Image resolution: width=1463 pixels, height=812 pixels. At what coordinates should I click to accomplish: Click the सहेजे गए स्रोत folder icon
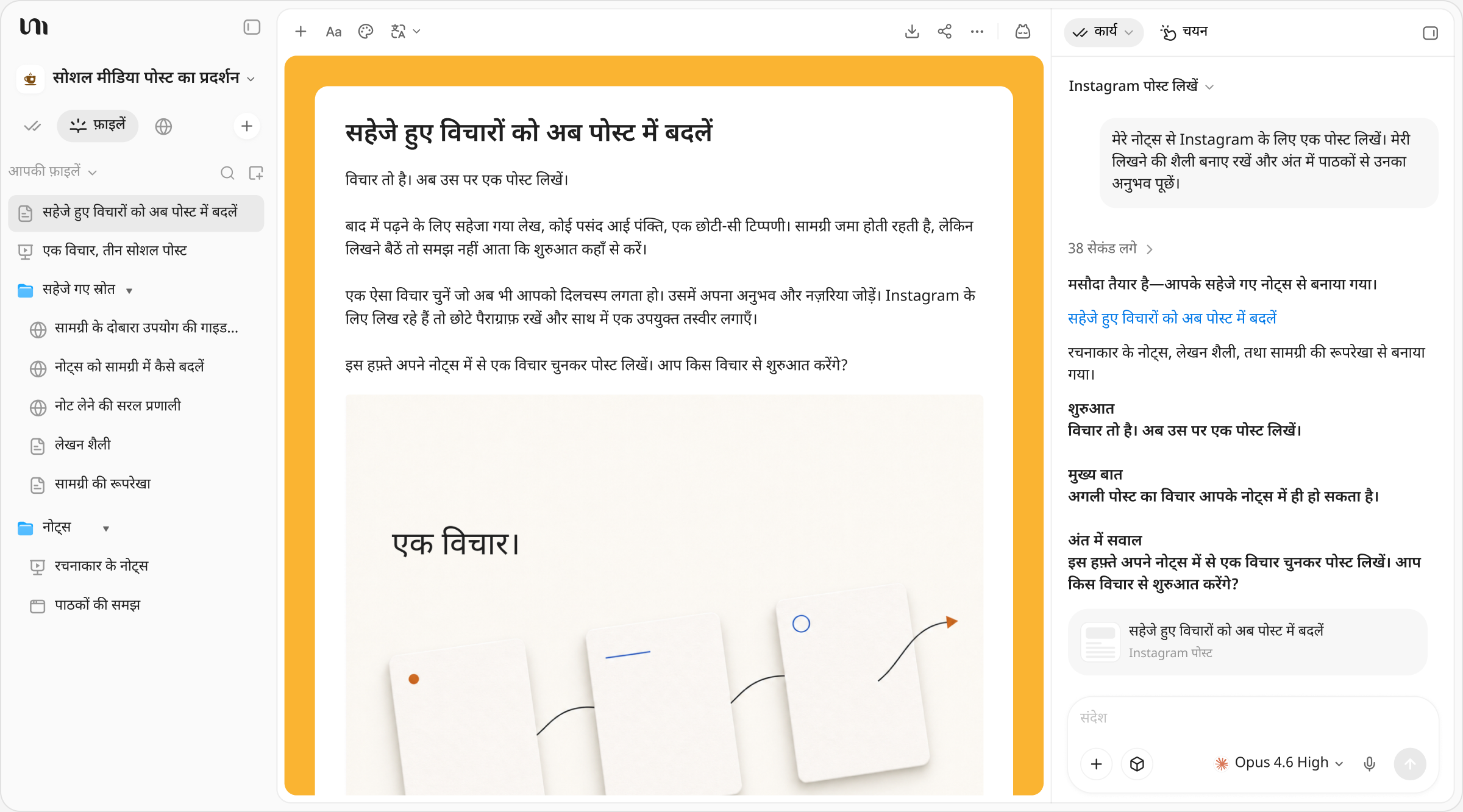click(26, 290)
